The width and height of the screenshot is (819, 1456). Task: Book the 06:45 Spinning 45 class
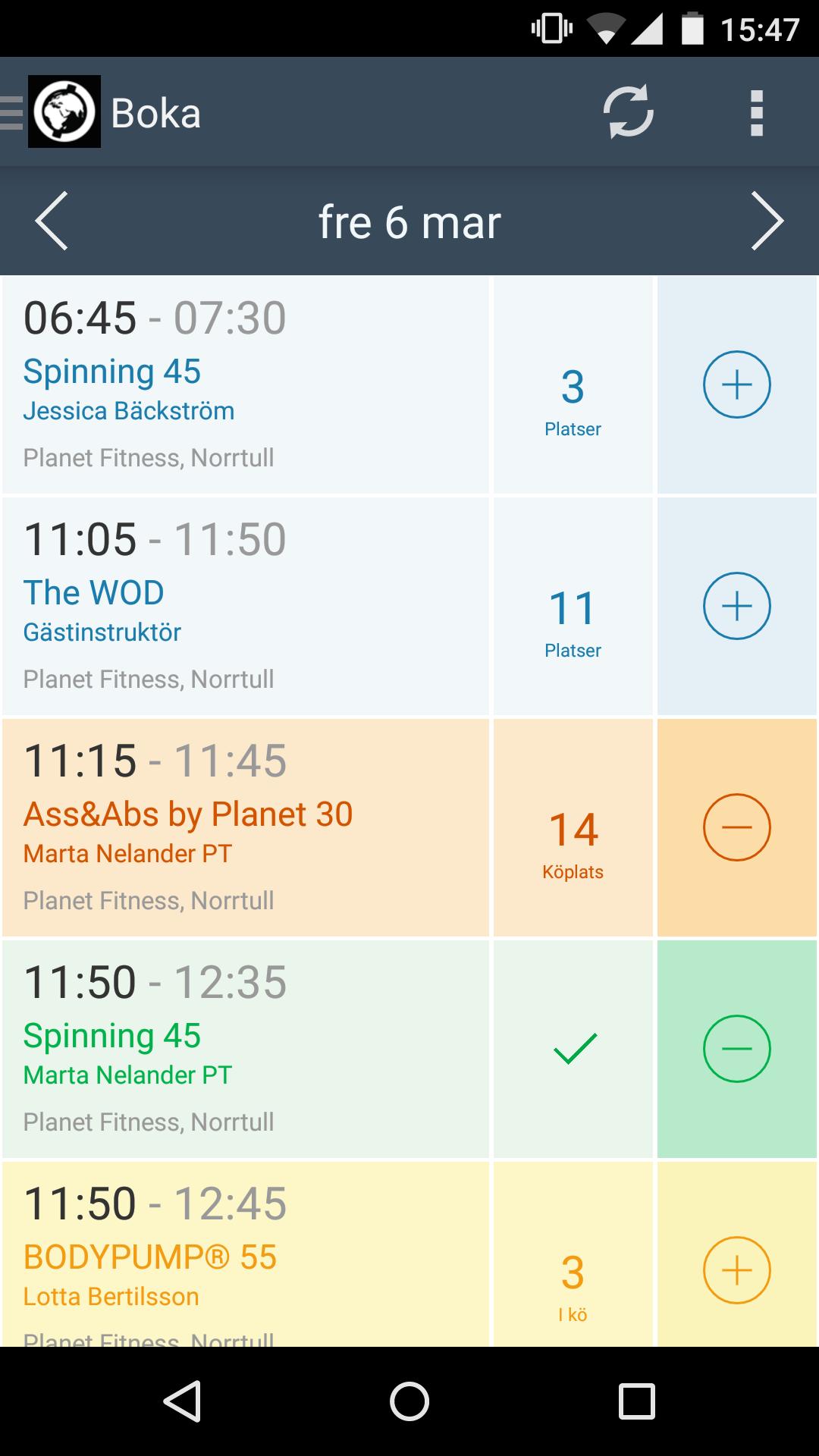tap(736, 384)
